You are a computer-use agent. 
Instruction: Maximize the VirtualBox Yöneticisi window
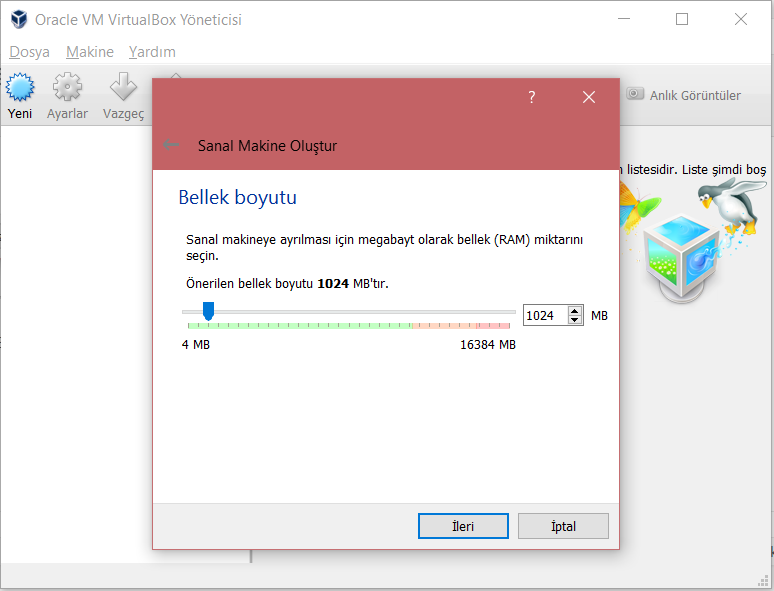click(x=682, y=19)
